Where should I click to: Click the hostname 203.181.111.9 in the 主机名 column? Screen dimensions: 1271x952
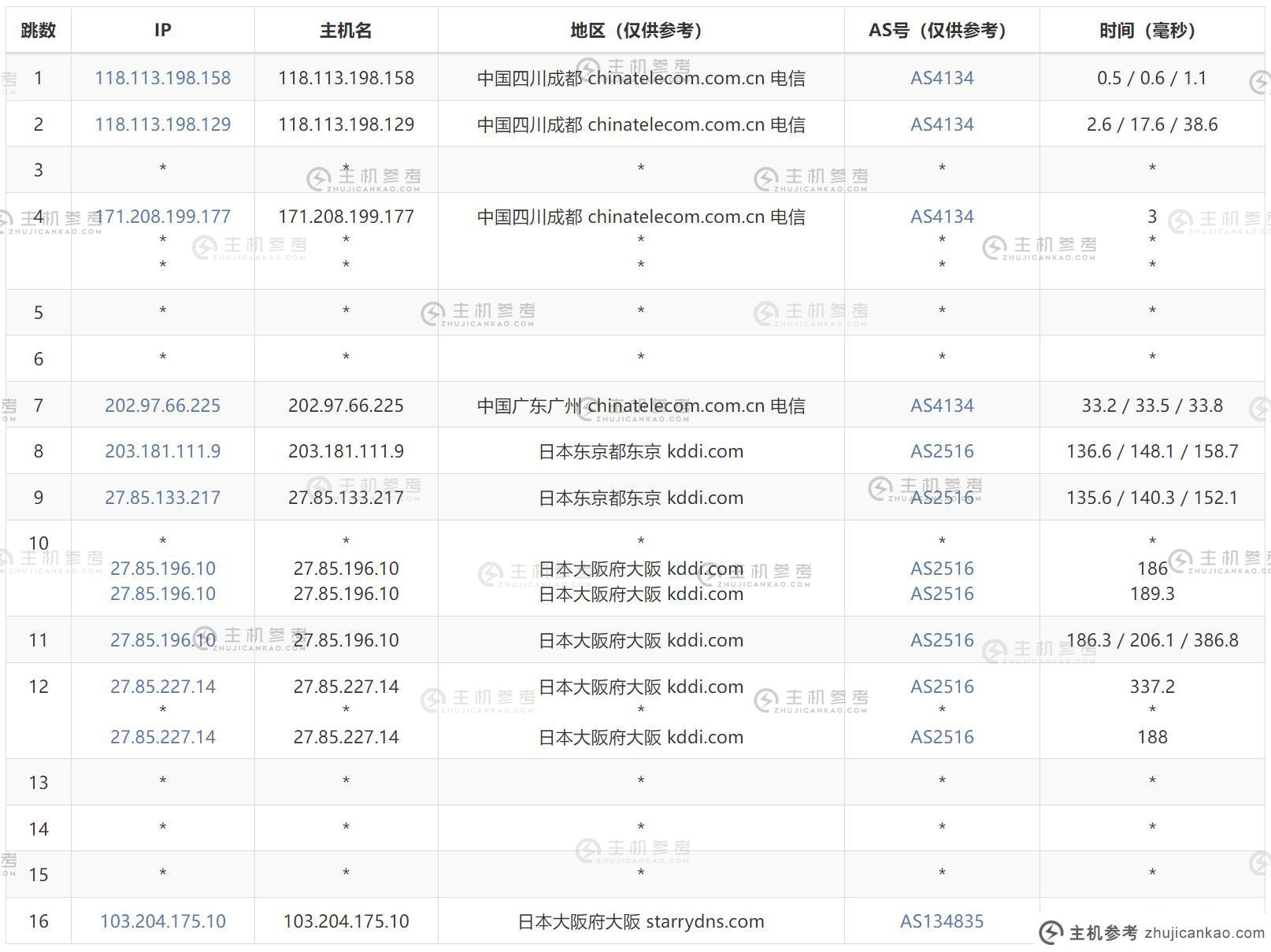346,451
